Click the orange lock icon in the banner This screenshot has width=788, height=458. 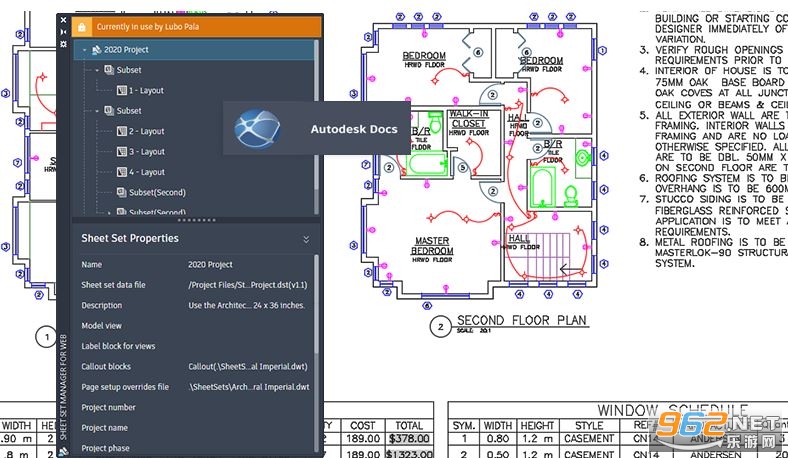tap(82, 27)
